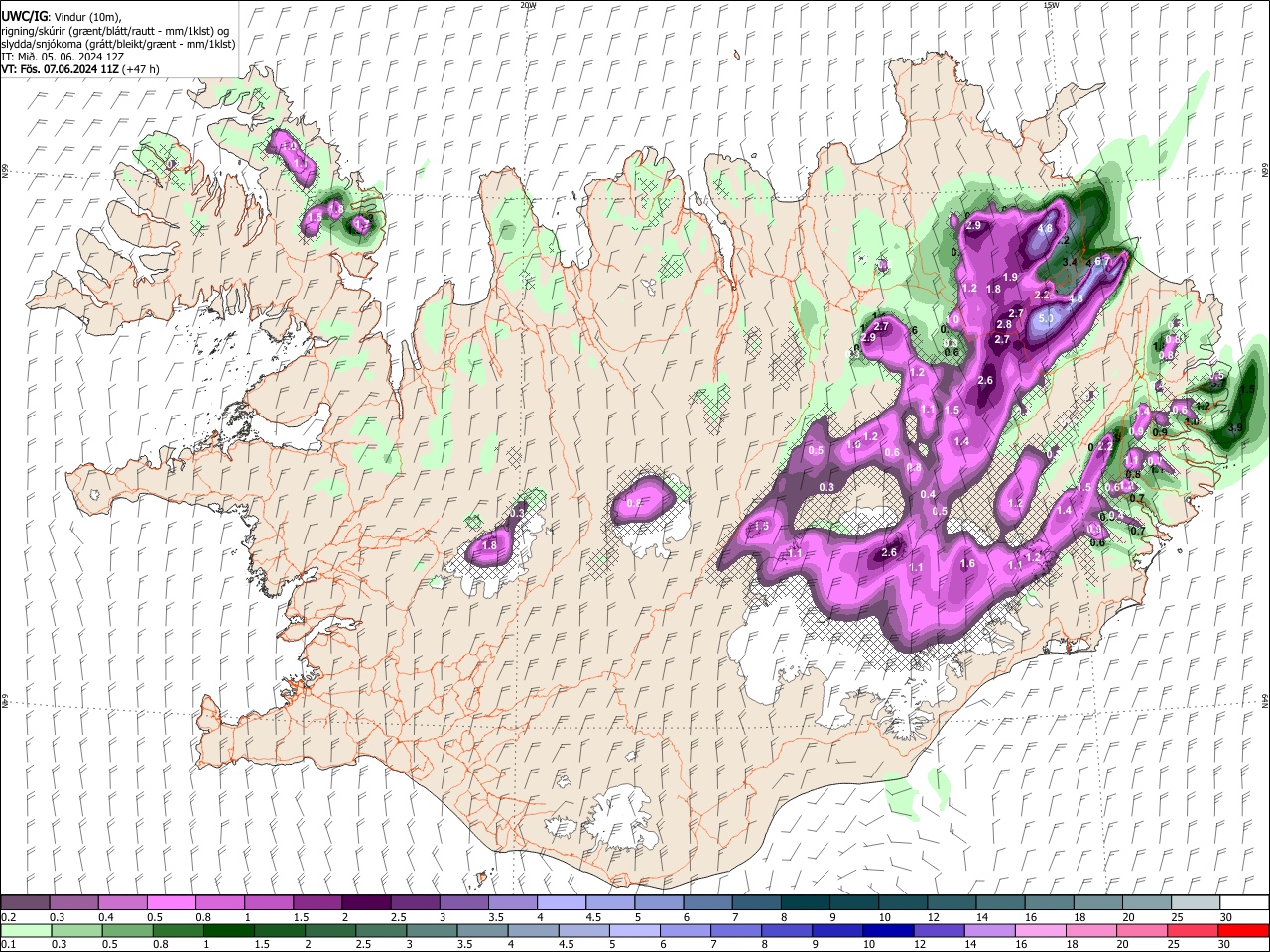
Task: Click the 'Vindur (10m)' heading text
Action: (x=85, y=17)
